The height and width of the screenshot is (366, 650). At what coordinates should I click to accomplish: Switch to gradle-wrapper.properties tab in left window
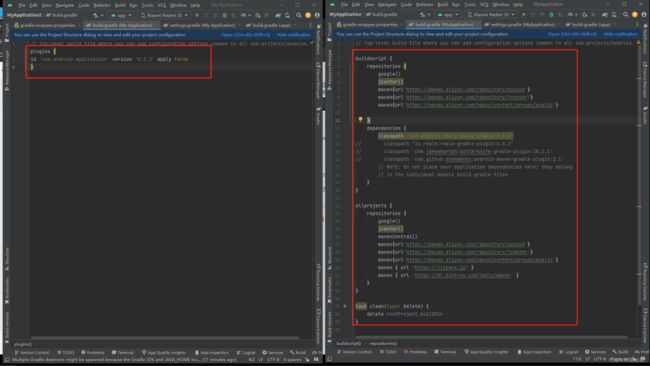(x=45, y=25)
